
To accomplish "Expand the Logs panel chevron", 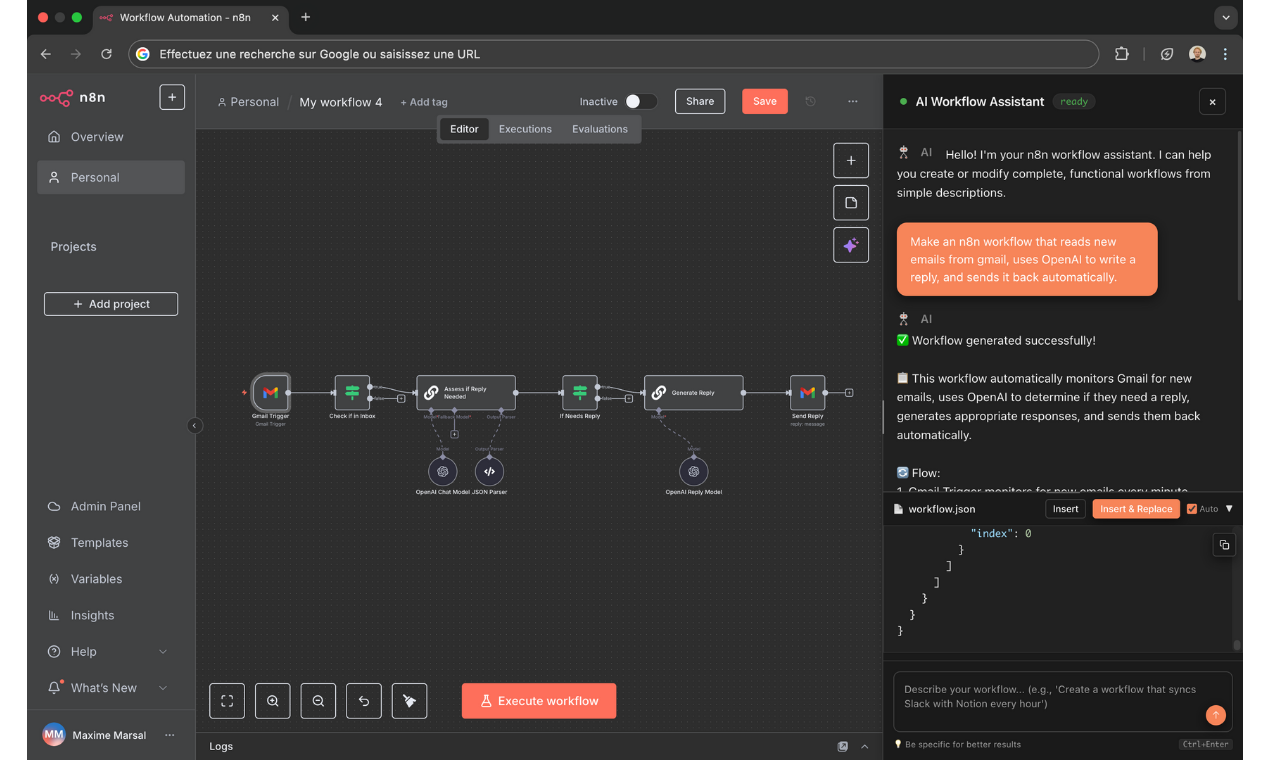I will [x=865, y=746].
